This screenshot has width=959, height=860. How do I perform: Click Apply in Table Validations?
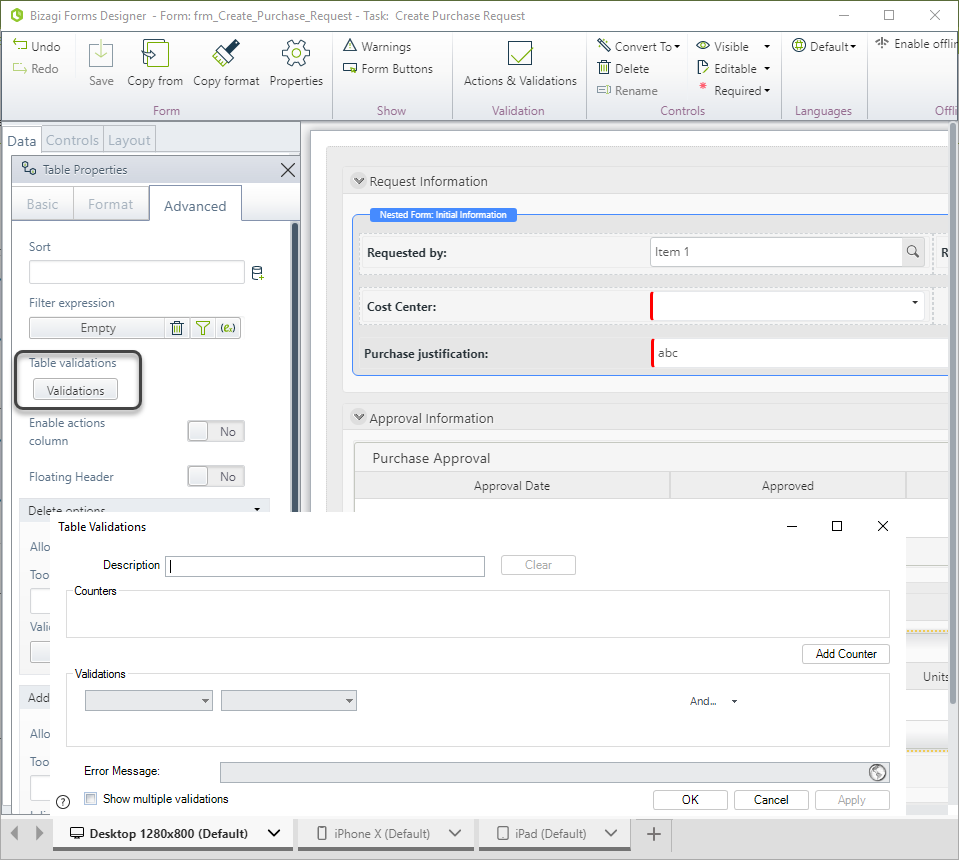pyautogui.click(x=852, y=800)
